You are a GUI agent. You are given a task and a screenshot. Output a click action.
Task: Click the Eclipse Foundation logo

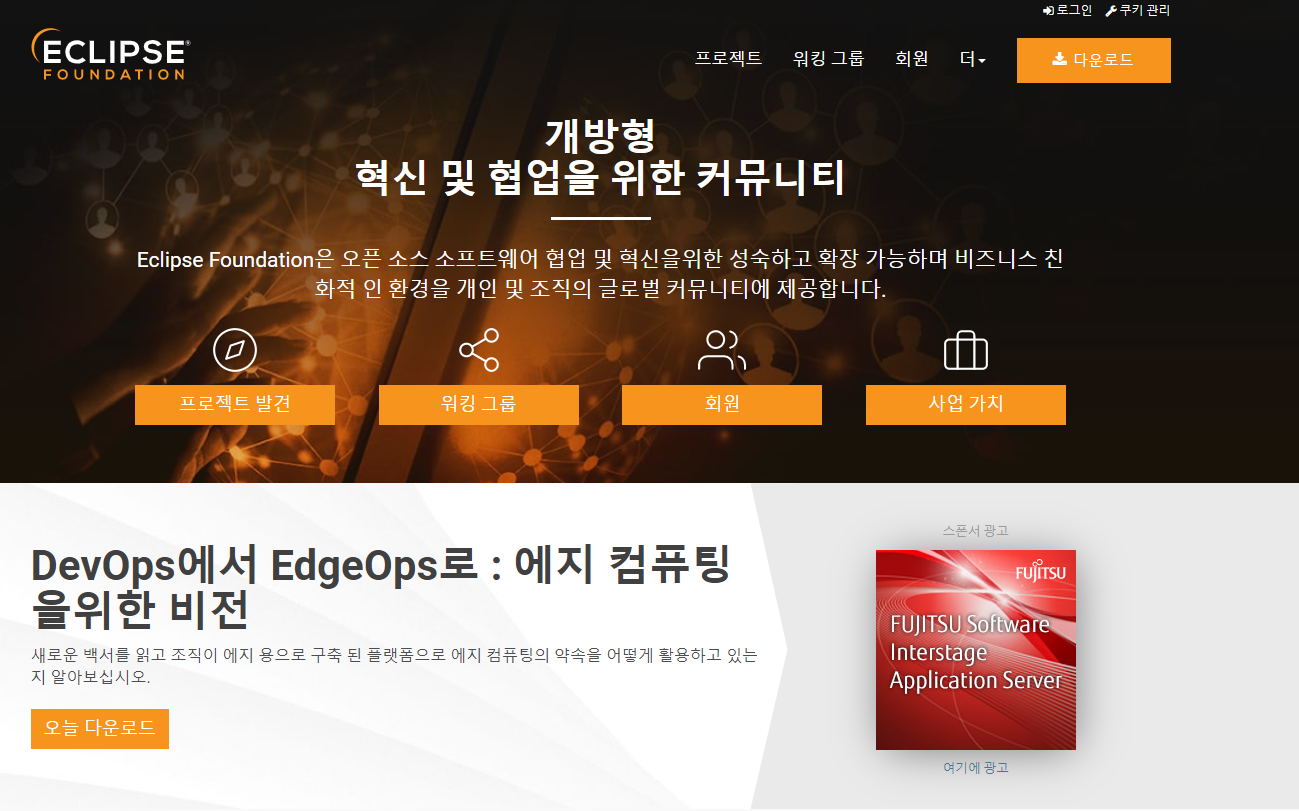110,55
